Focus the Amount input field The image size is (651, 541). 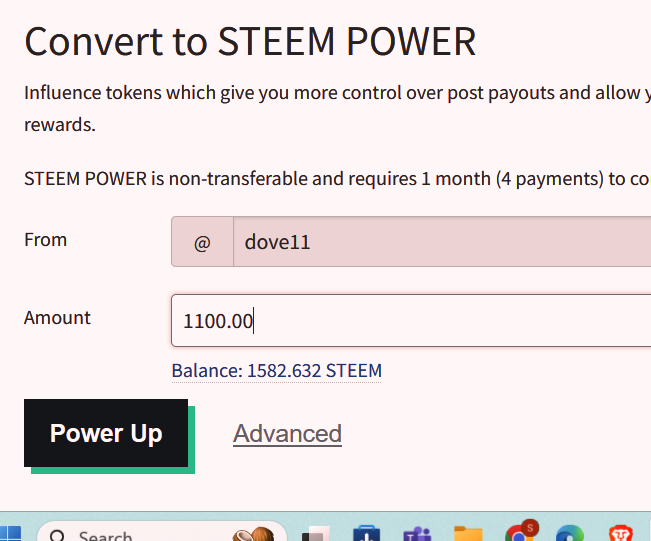(410, 321)
